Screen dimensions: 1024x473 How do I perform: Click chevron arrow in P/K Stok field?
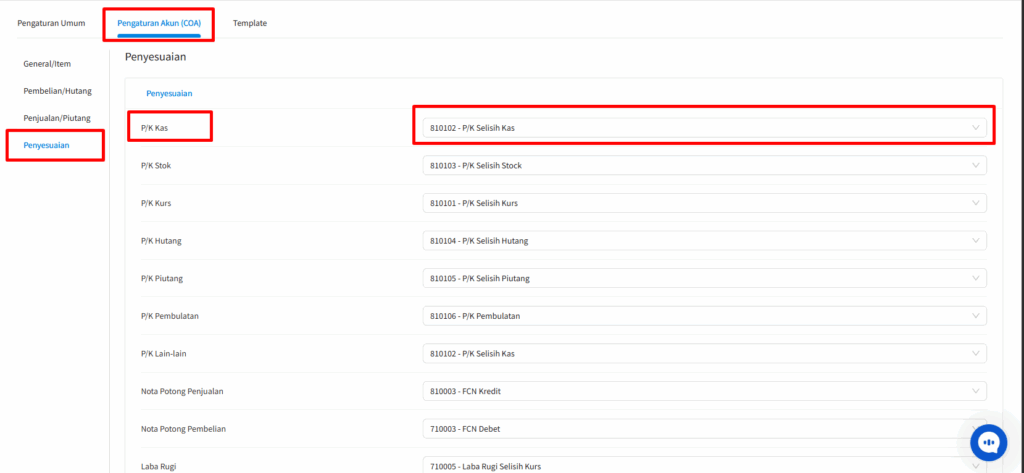point(976,165)
